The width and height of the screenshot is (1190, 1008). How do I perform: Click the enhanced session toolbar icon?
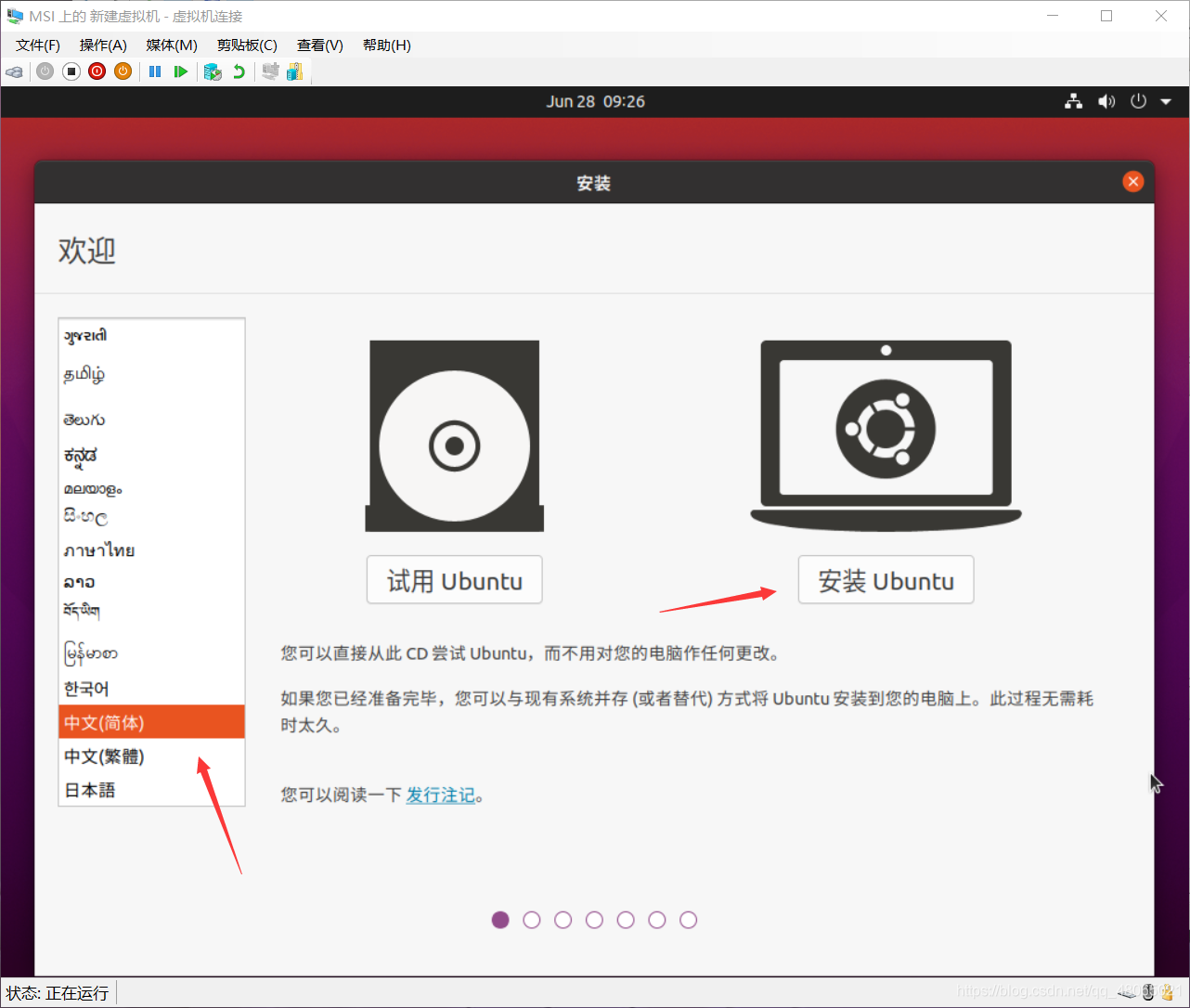tap(270, 71)
